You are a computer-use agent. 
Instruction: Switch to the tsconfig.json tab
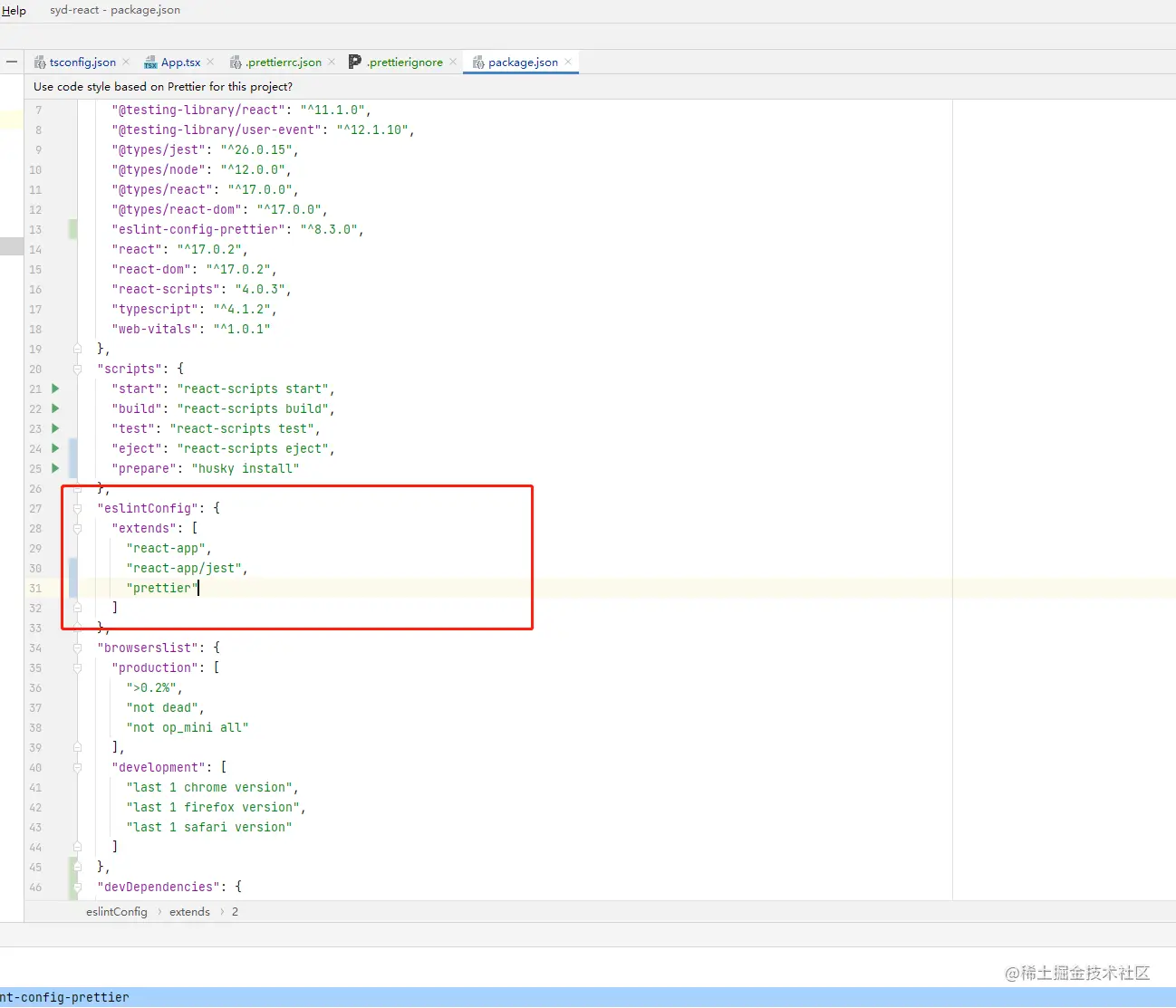pos(82,62)
